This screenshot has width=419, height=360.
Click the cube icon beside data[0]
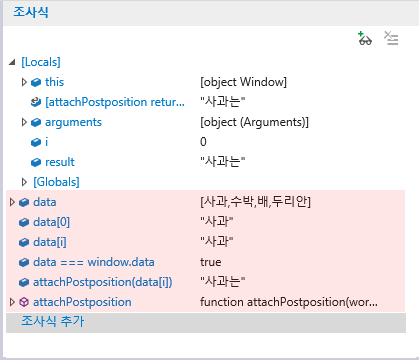pos(24,222)
